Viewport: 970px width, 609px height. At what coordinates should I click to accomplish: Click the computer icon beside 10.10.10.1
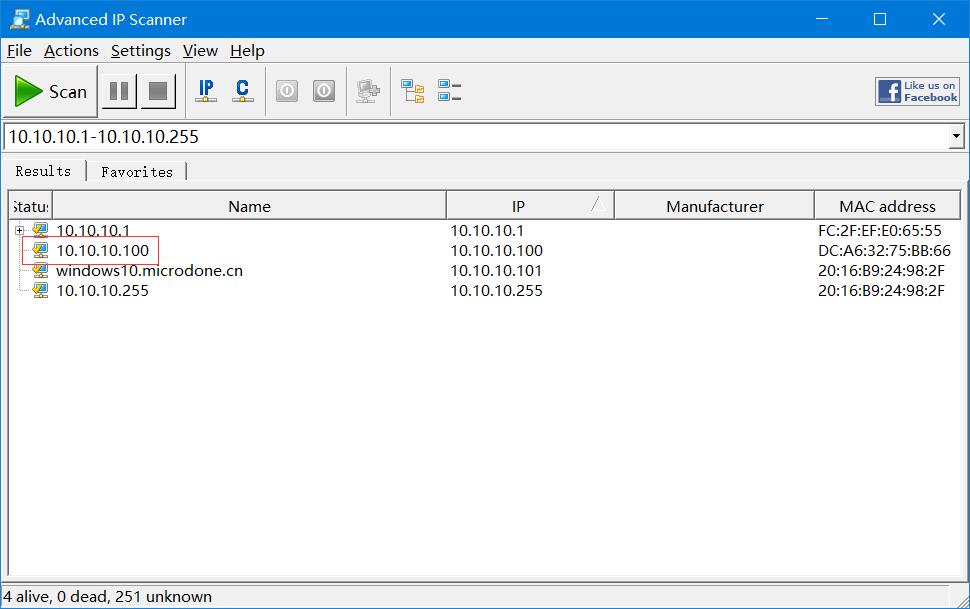[x=40, y=230]
